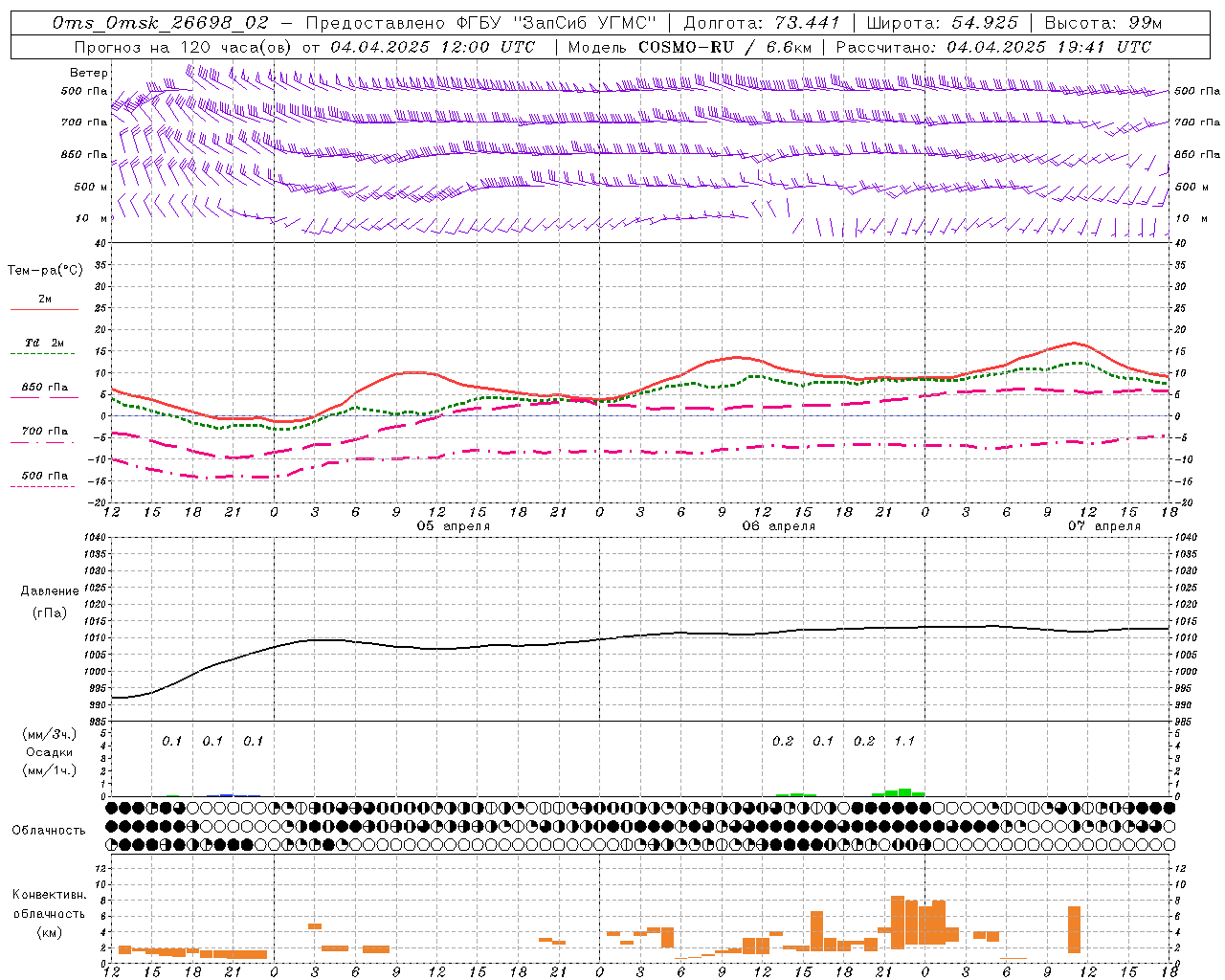The image size is (1225, 980).
Task: Click the Широта: 54.925 header value
Action: click(943, 23)
